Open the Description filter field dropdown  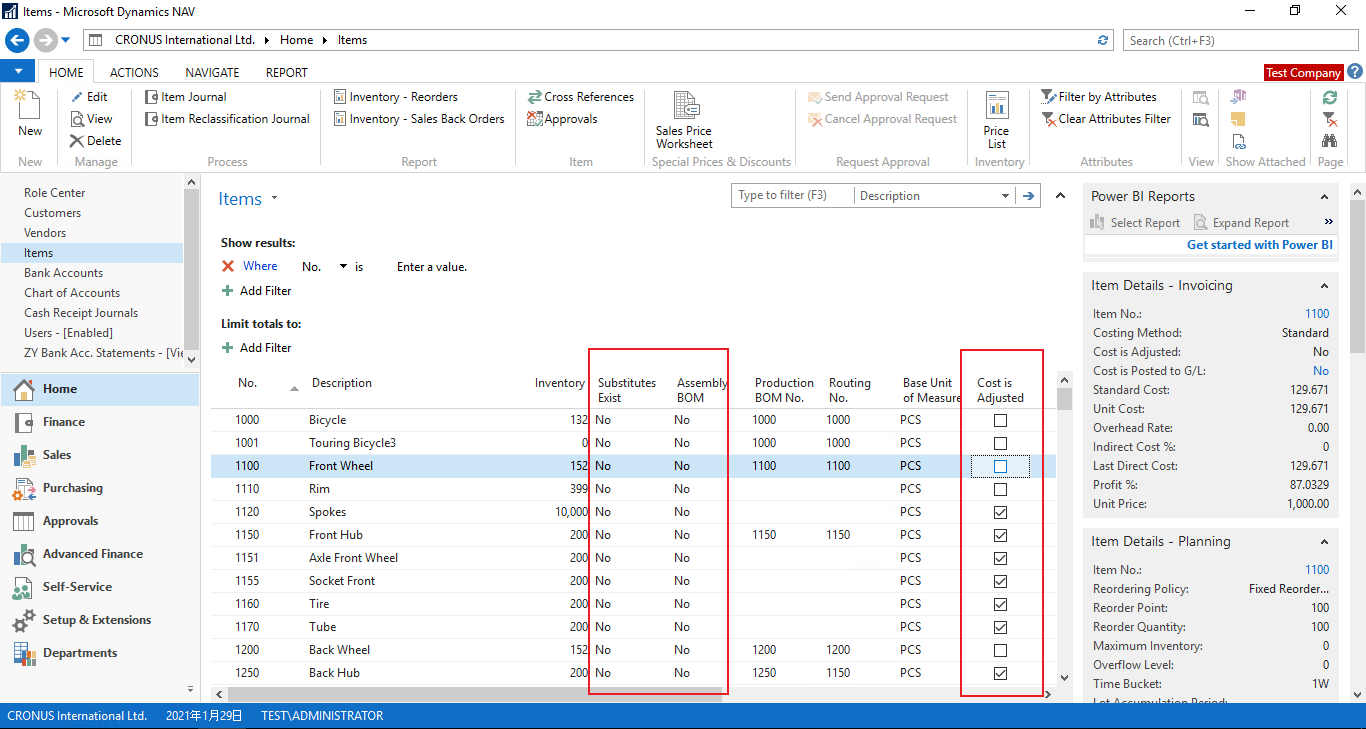(1005, 195)
